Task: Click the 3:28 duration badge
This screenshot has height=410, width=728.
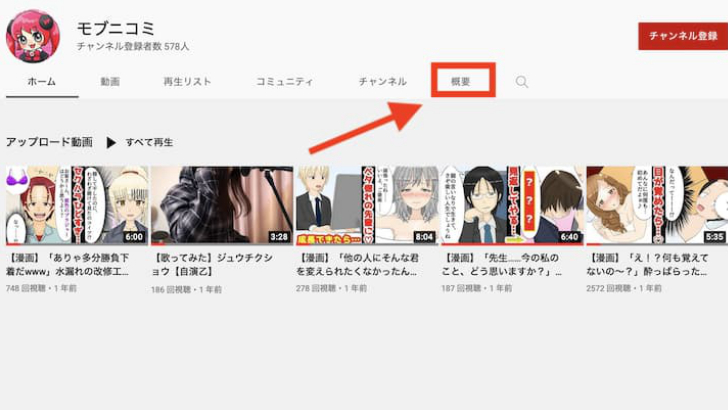Action: point(279,237)
